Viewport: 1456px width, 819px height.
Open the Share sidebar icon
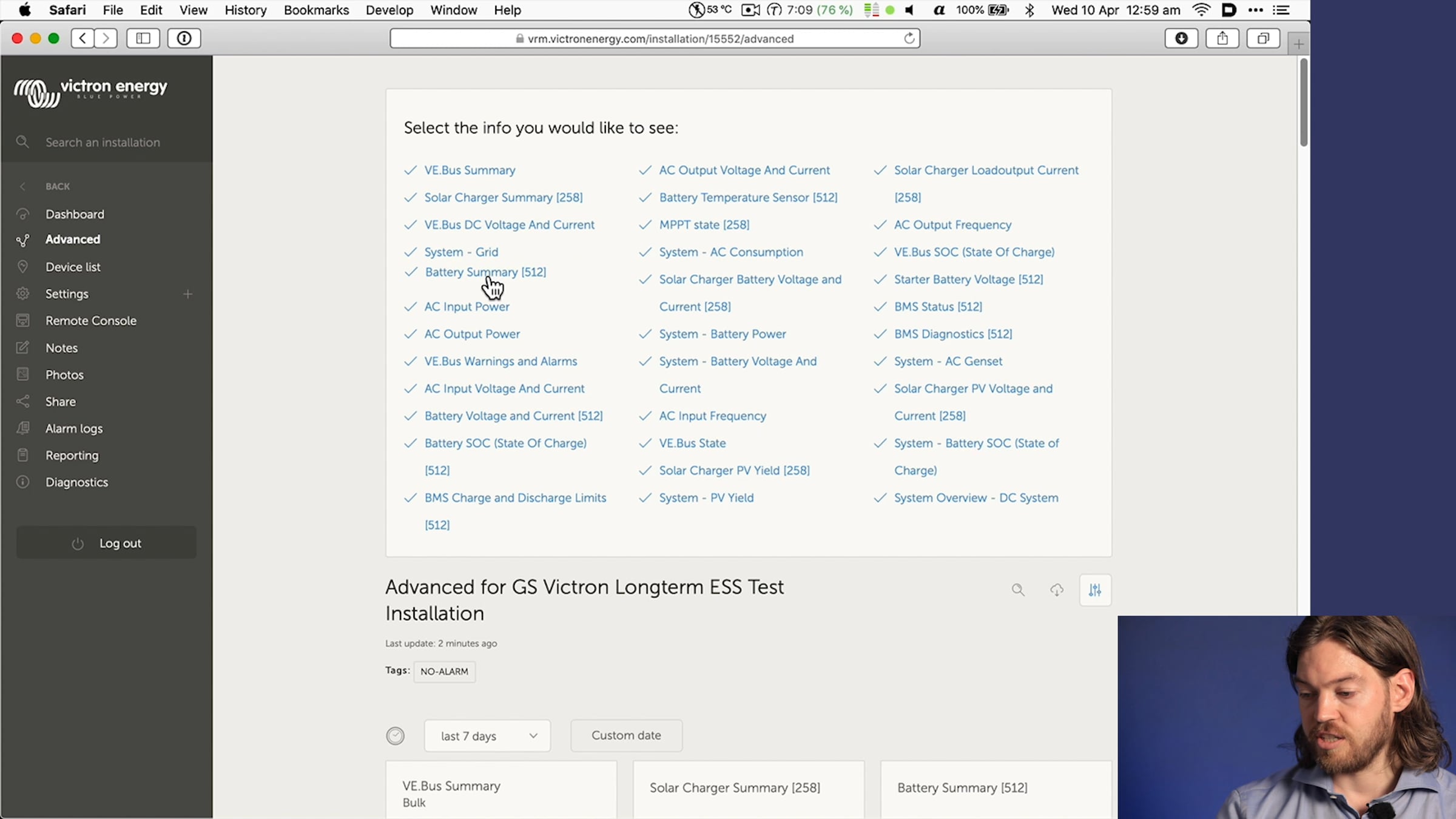pyautogui.click(x=22, y=402)
